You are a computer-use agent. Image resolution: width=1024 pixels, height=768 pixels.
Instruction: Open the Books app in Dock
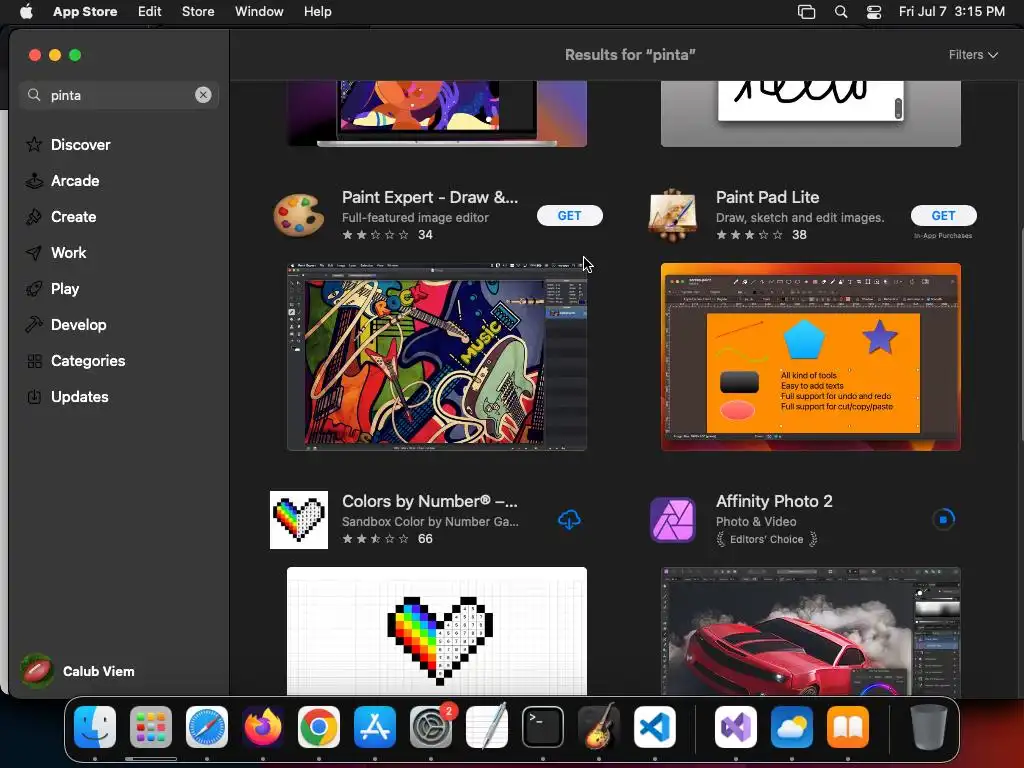[848, 727]
